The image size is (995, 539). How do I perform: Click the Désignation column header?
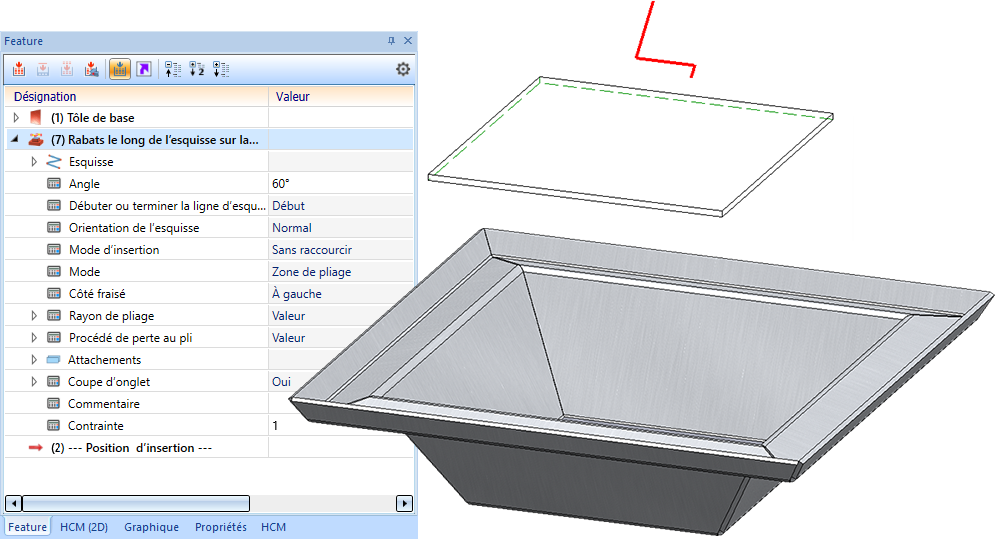[x=136, y=96]
